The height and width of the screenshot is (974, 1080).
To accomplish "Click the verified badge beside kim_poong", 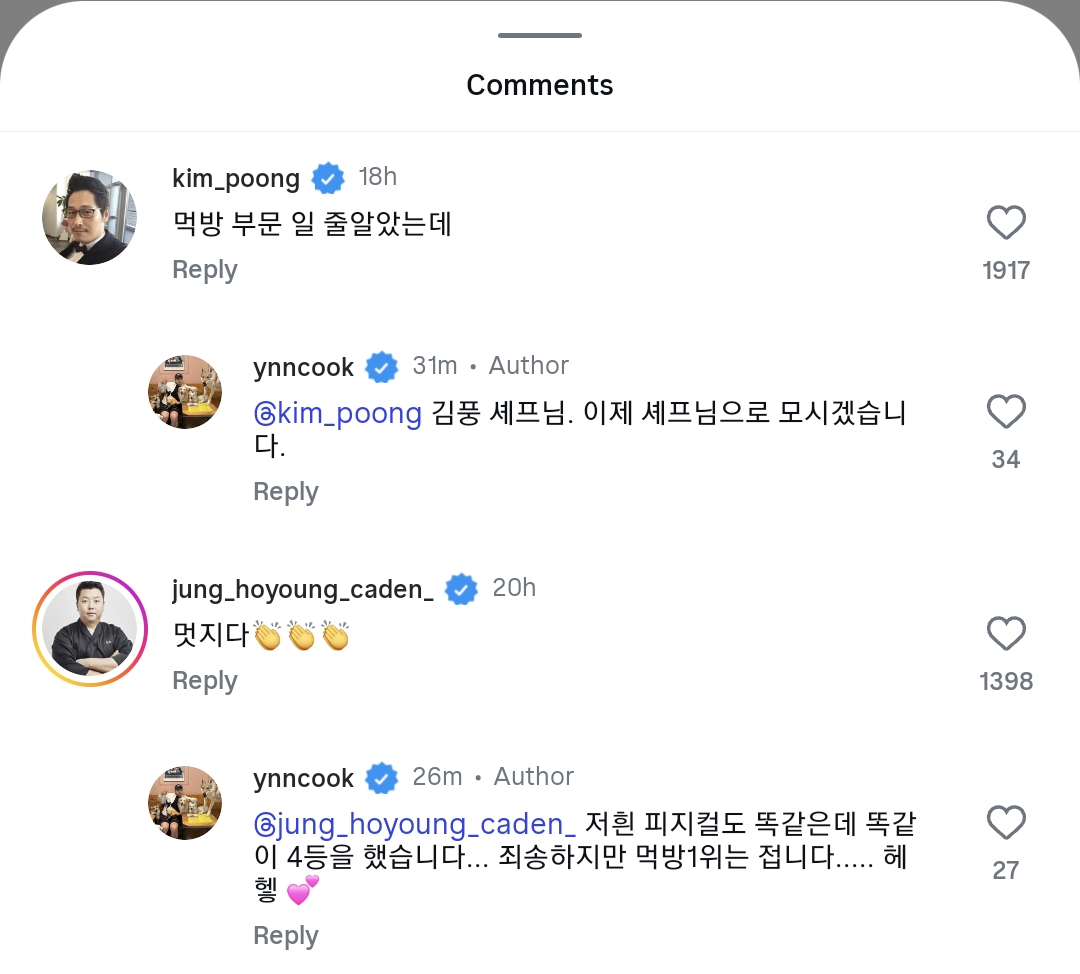I will [x=328, y=178].
